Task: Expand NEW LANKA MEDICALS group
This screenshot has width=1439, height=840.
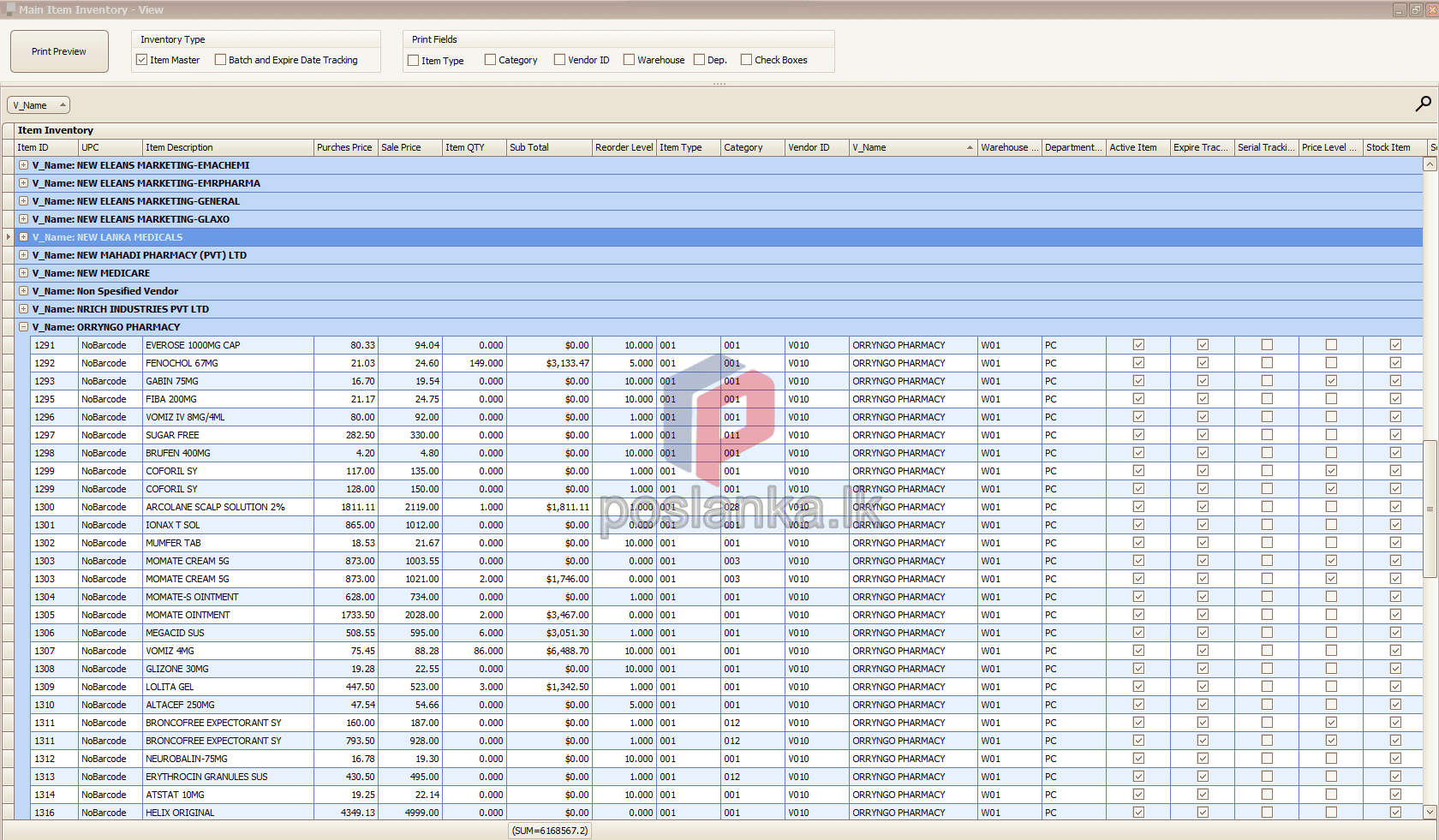Action: point(24,237)
